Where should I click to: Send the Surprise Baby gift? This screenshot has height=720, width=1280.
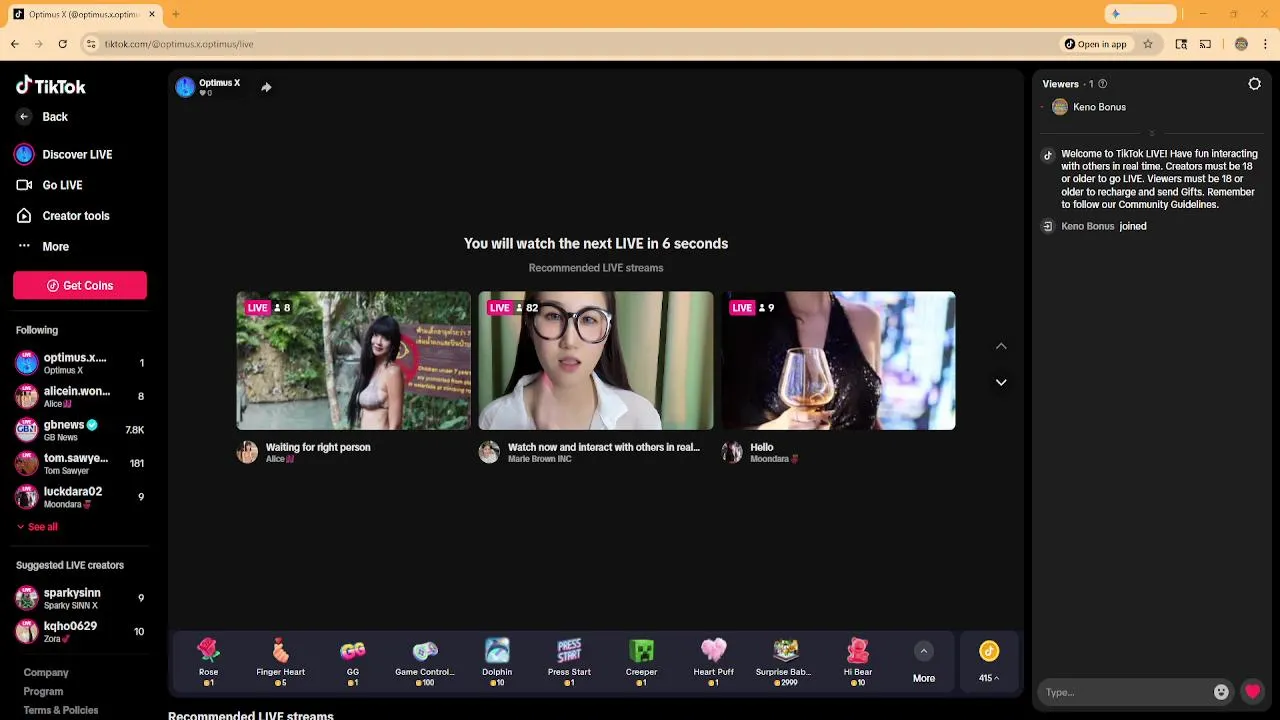coord(785,663)
